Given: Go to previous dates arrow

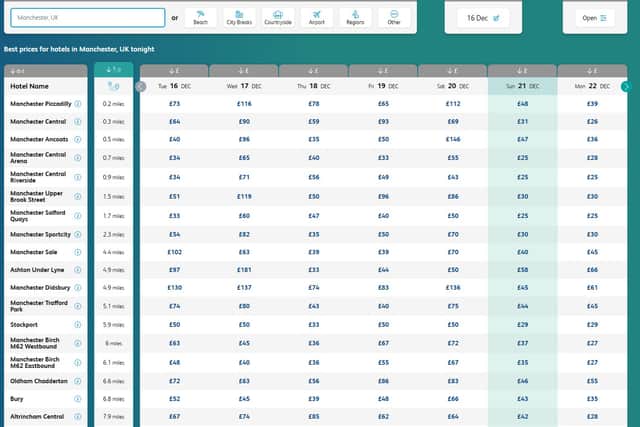Looking at the screenshot, I should (x=141, y=86).
